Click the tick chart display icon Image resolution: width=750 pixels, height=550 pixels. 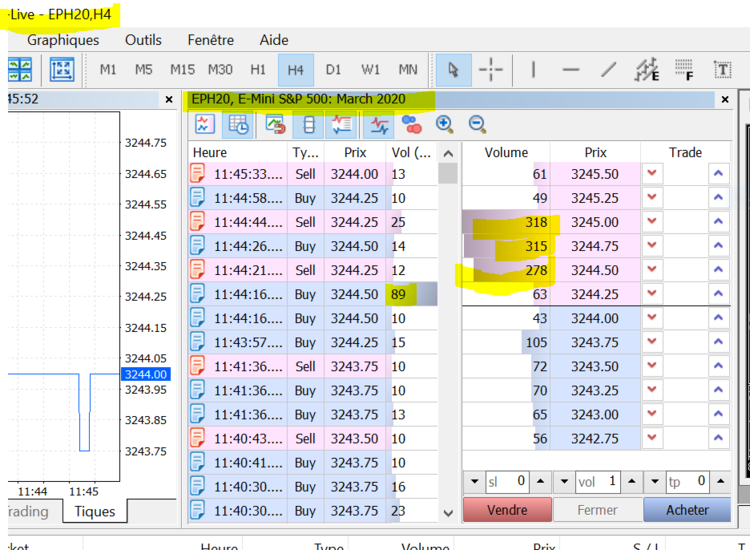pos(205,125)
